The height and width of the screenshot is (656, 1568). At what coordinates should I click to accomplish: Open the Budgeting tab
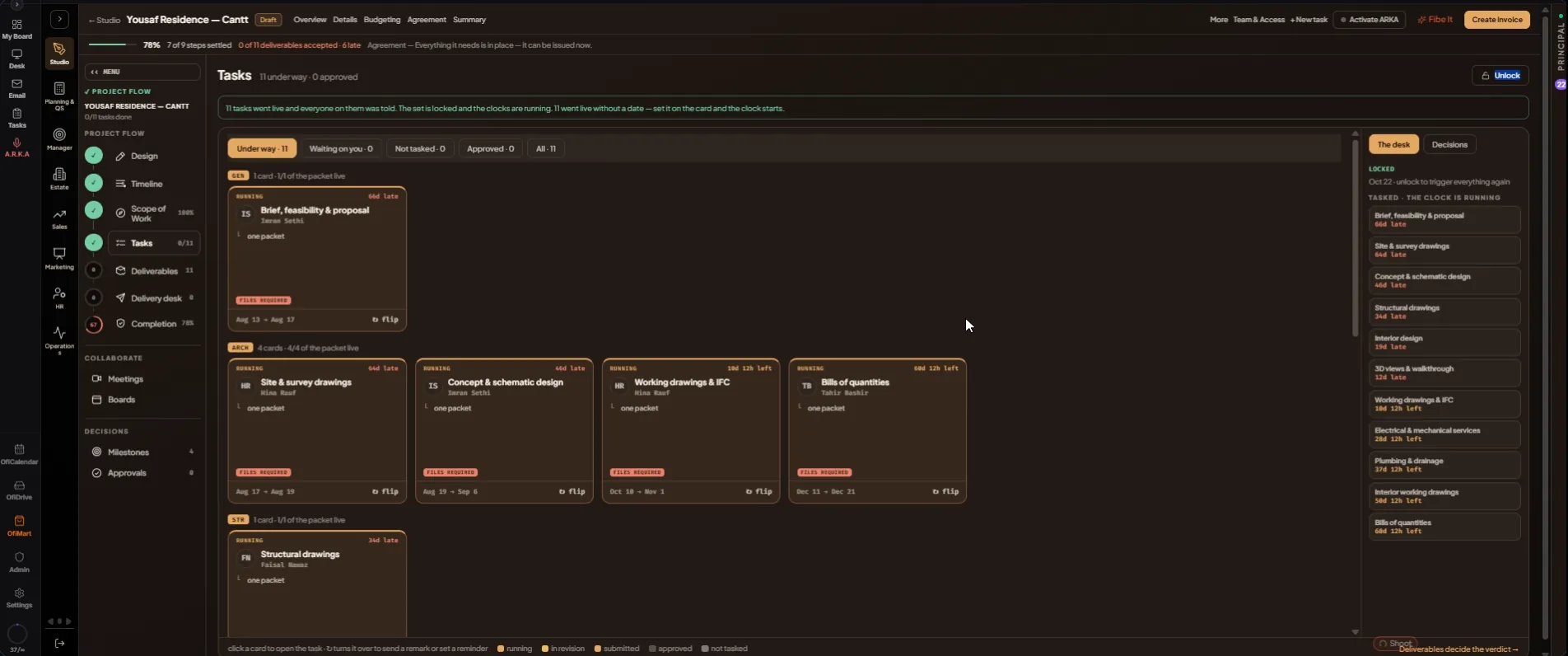click(x=382, y=20)
